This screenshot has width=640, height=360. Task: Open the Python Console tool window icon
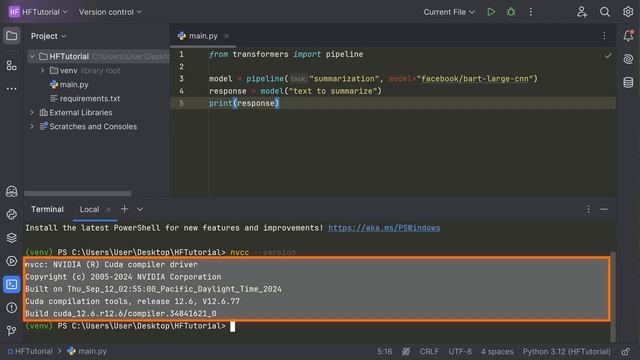point(11,214)
